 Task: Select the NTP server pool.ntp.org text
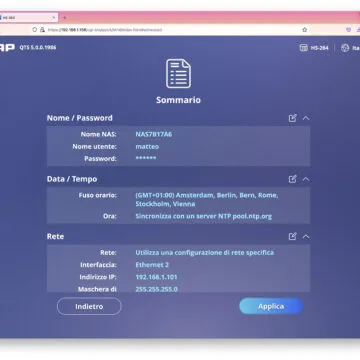click(x=252, y=216)
